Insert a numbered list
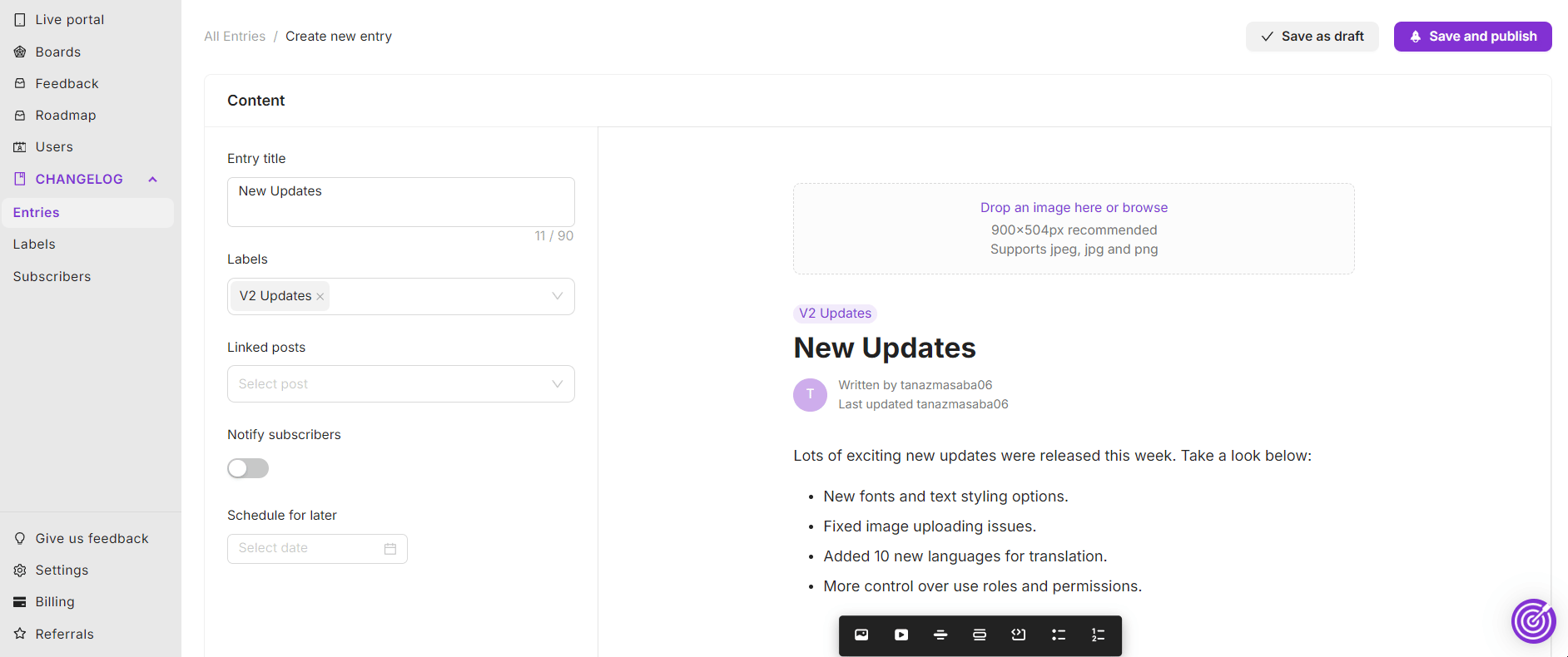This screenshot has height=657, width=1568. (1098, 635)
